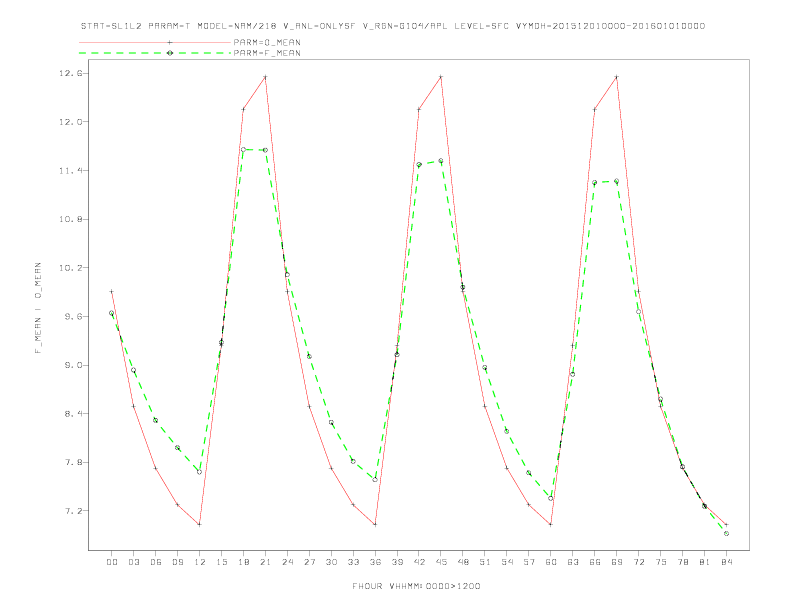Click the 42 forecast hour tick label
Image resolution: width=792 pixels, height=612 pixels.
coord(419,562)
